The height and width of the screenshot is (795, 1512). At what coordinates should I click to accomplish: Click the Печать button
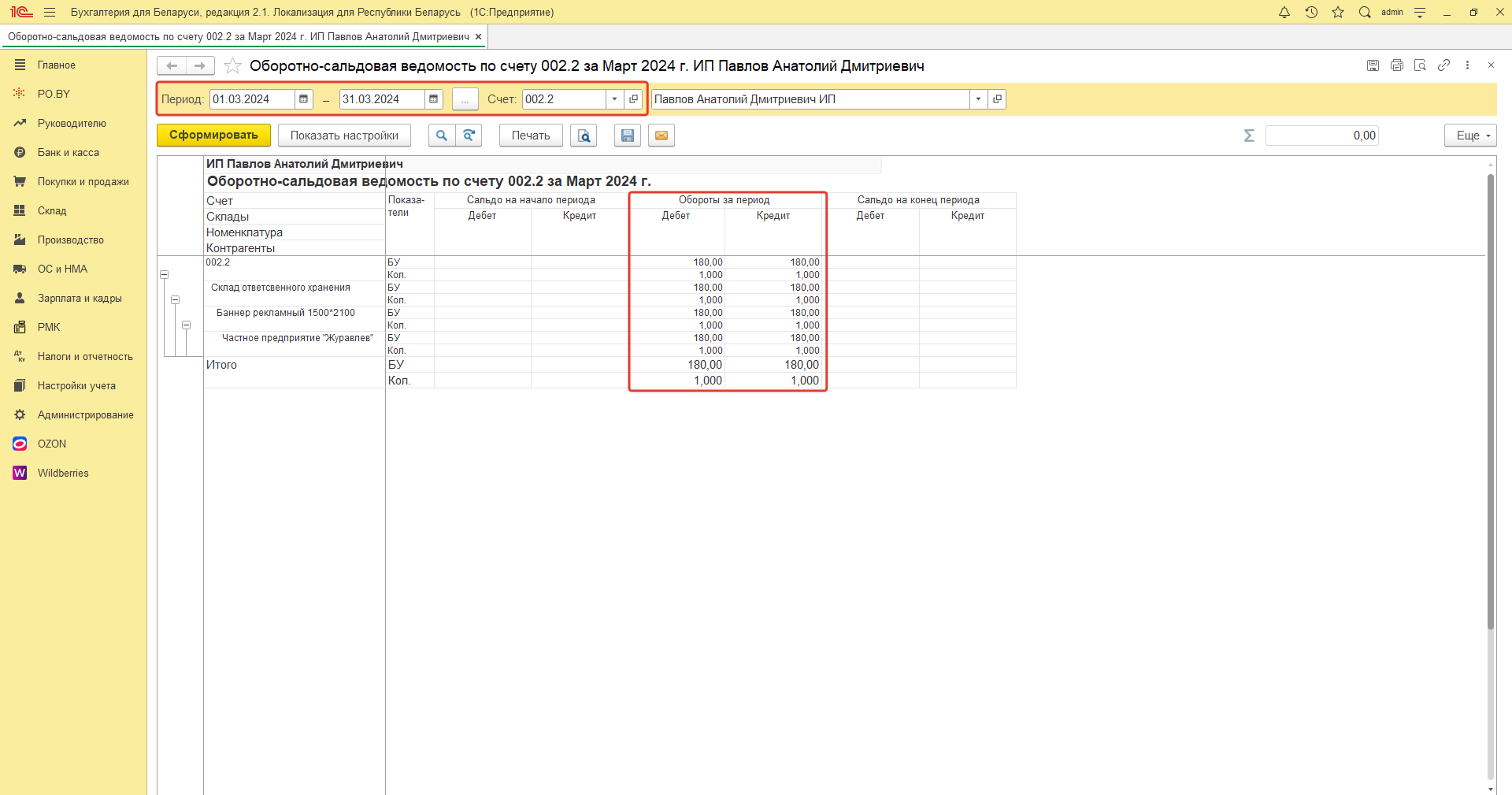coord(531,136)
